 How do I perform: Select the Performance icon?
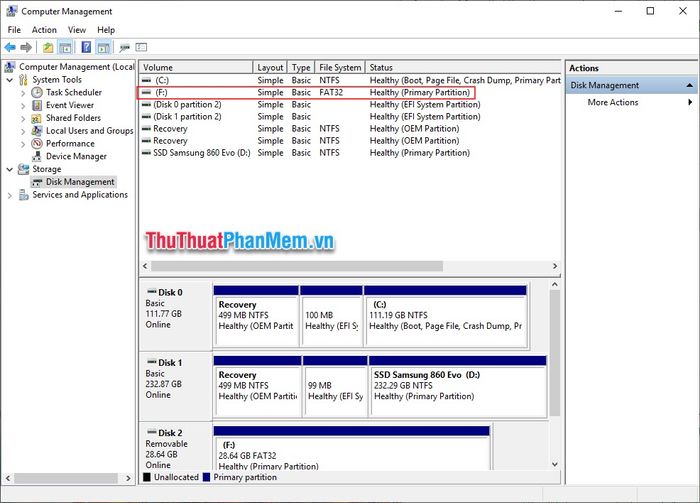37,144
